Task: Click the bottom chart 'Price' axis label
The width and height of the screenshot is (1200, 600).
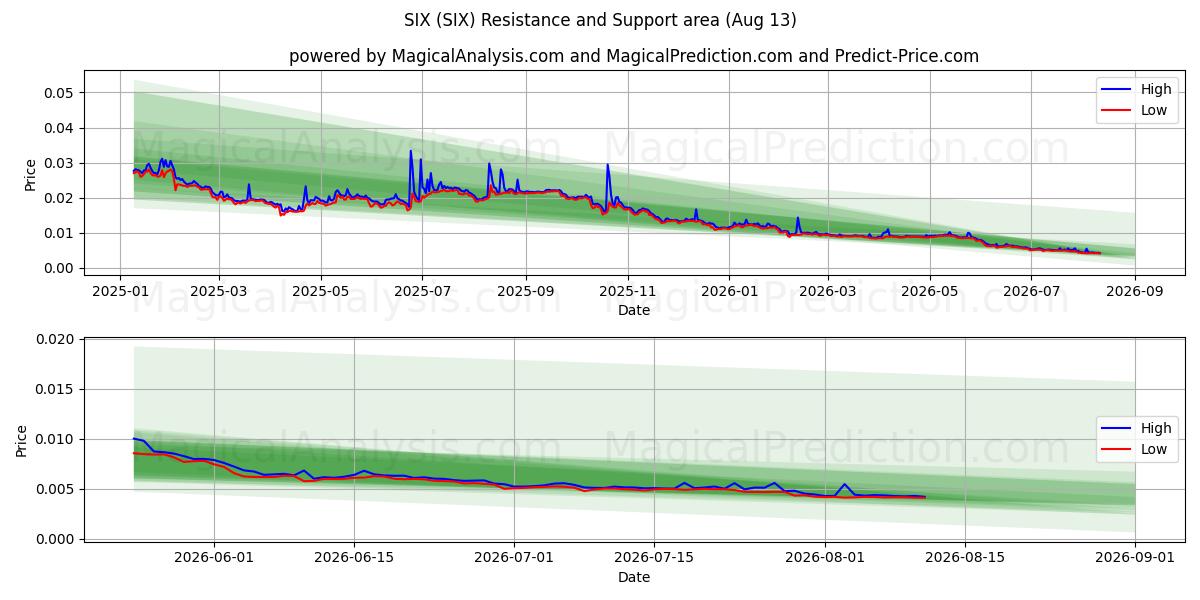Action: point(22,441)
